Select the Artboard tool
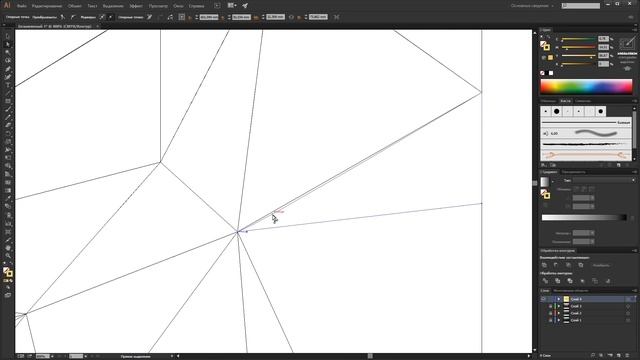The width and height of the screenshot is (640, 360). pyautogui.click(x=8, y=231)
